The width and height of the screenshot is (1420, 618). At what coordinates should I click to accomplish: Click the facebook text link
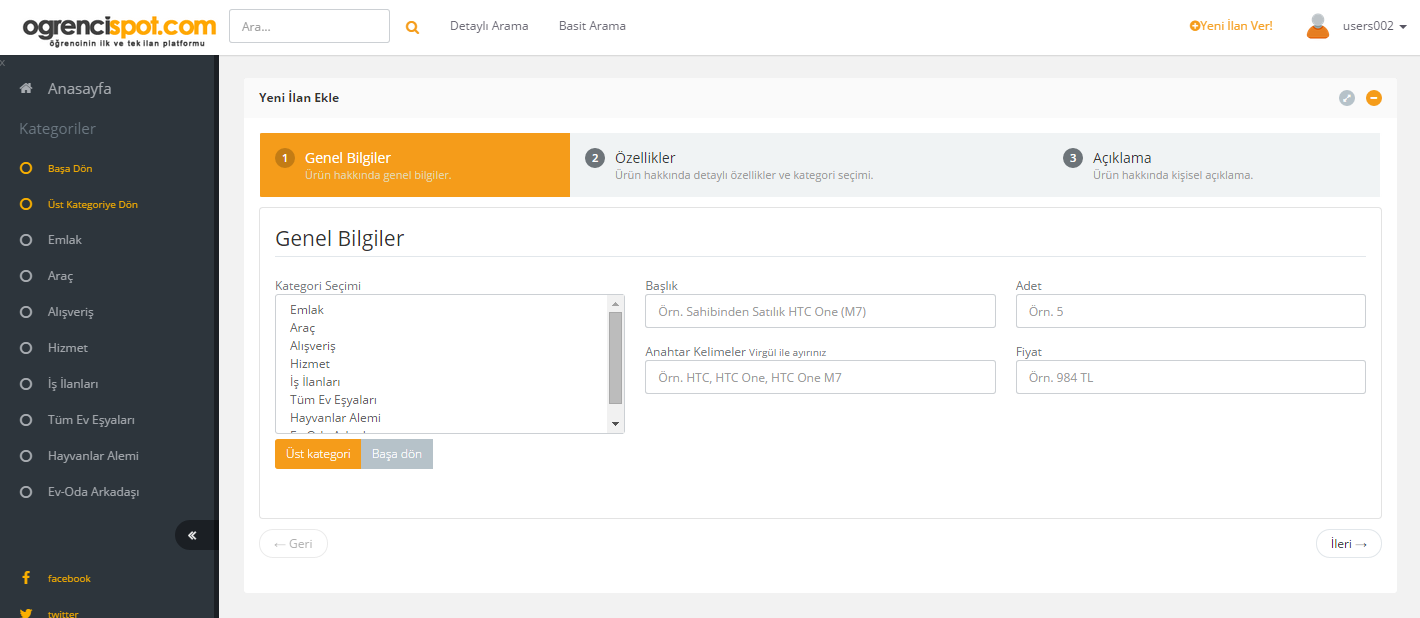click(69, 579)
